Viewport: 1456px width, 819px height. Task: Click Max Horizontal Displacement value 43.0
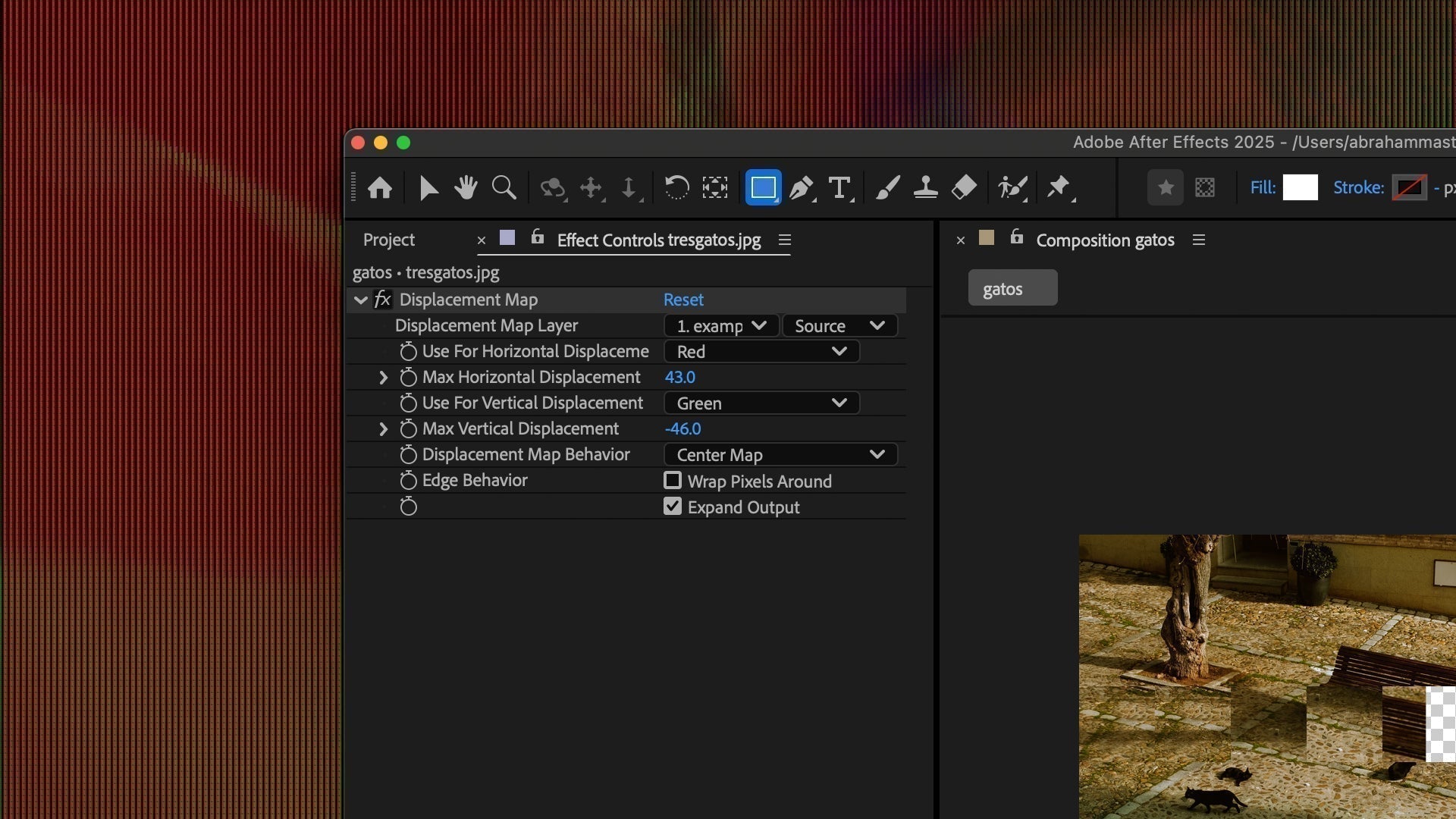(x=679, y=377)
